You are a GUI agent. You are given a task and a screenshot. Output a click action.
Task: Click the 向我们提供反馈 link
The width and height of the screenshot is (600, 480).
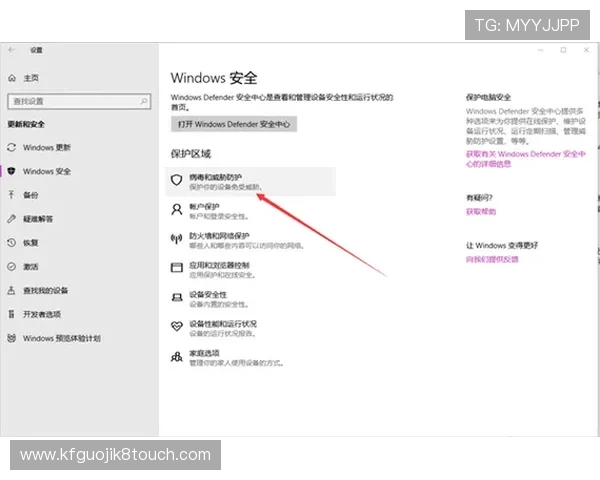(492, 260)
